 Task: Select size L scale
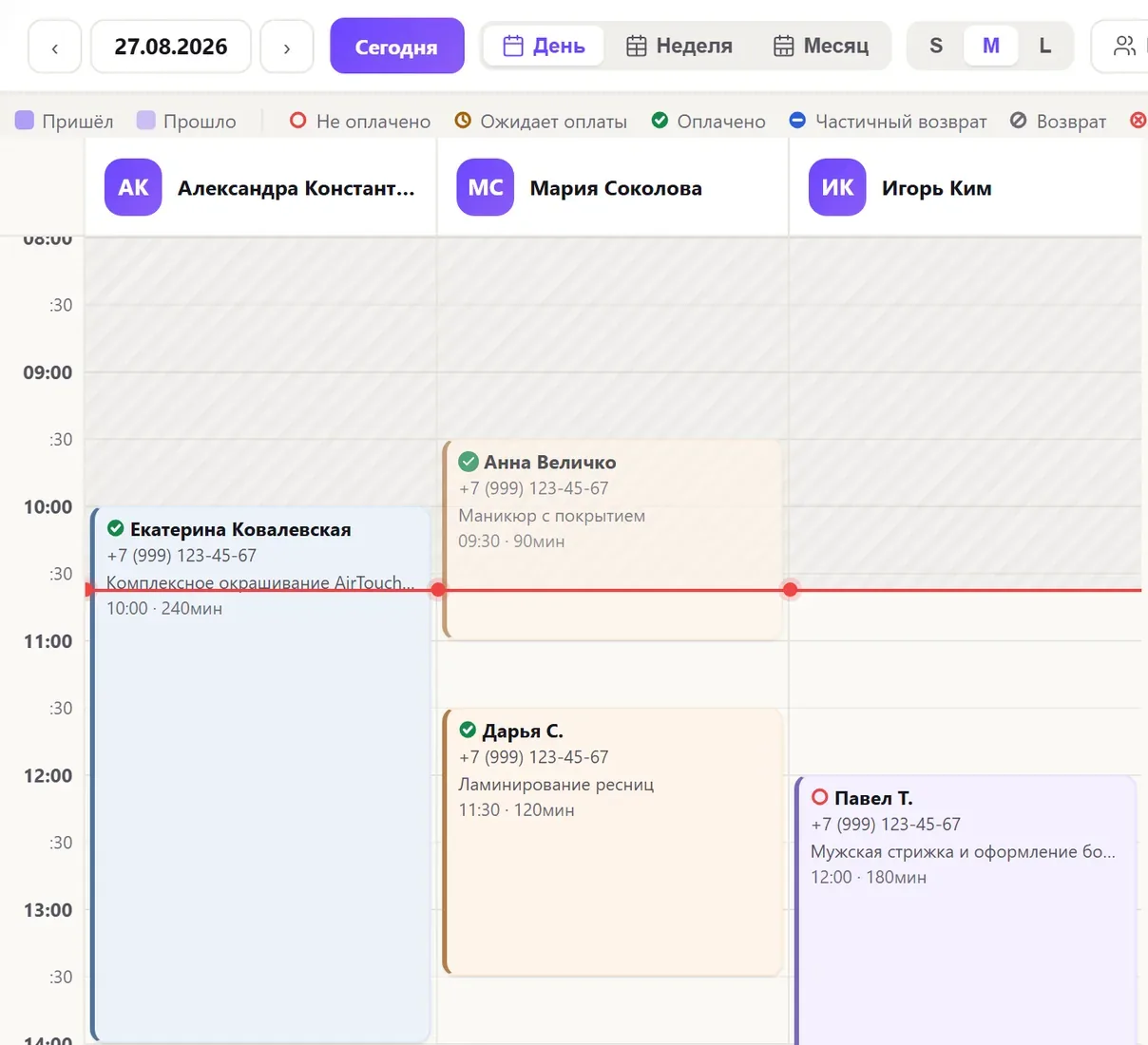[x=1045, y=46]
